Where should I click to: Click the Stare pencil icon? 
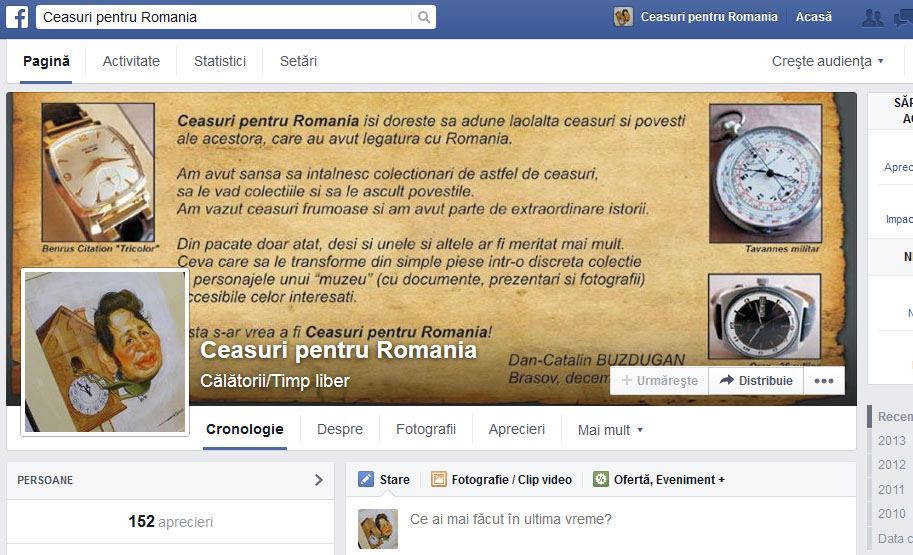(366, 479)
